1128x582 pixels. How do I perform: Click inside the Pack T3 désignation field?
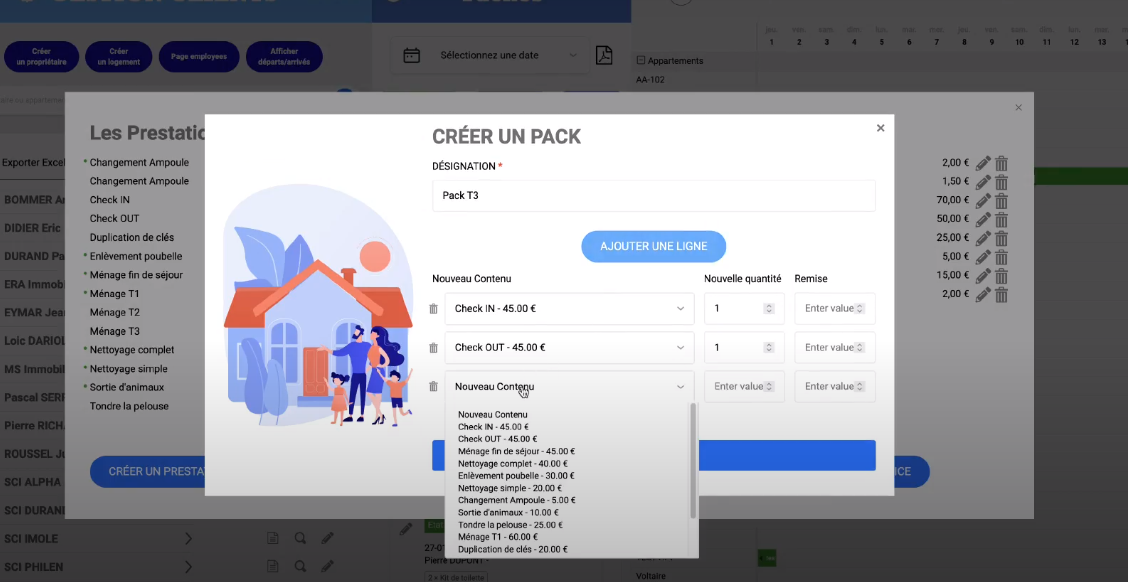coord(653,196)
